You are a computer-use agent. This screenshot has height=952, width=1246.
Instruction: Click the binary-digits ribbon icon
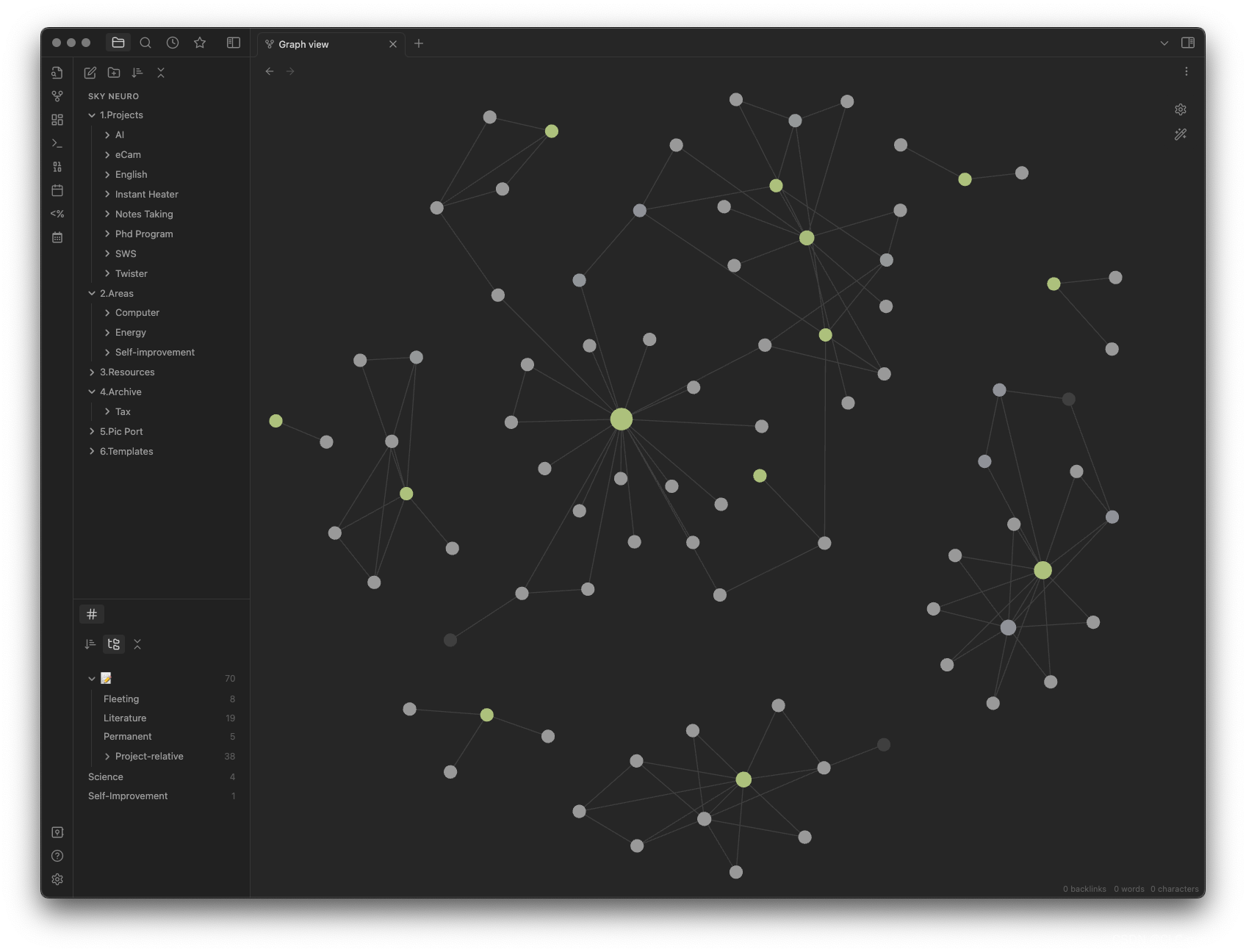coord(57,167)
